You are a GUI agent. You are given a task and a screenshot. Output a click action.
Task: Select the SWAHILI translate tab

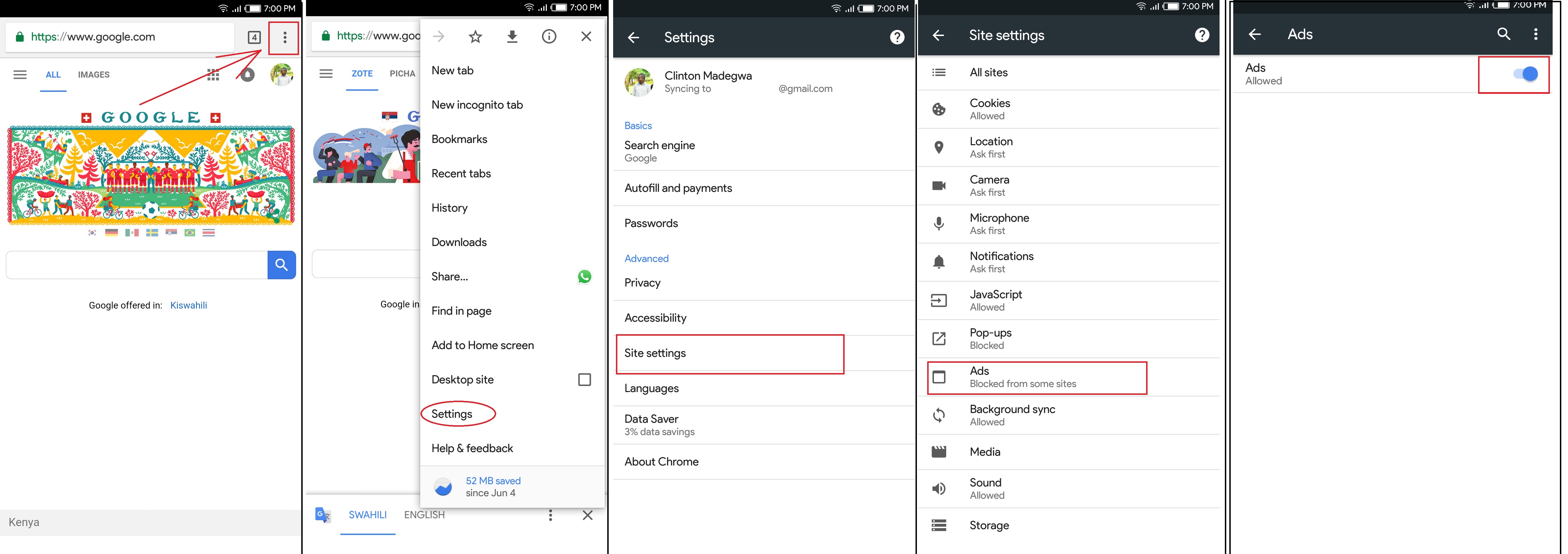tap(368, 515)
